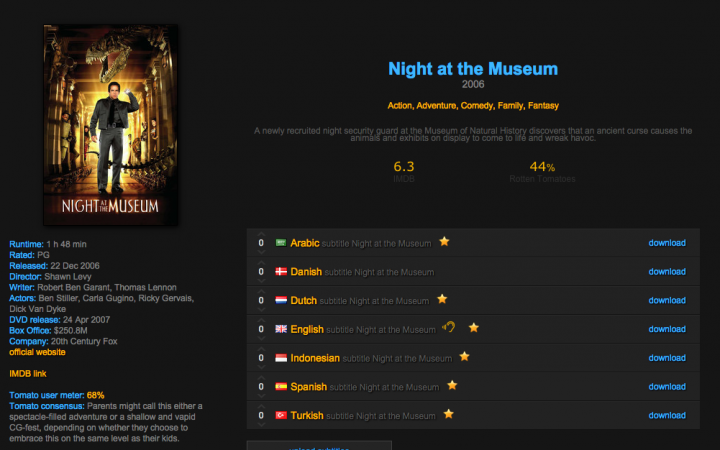Viewport: 720px width, 450px height.
Task: Click the UK flag beside English
Action: [x=281, y=329]
